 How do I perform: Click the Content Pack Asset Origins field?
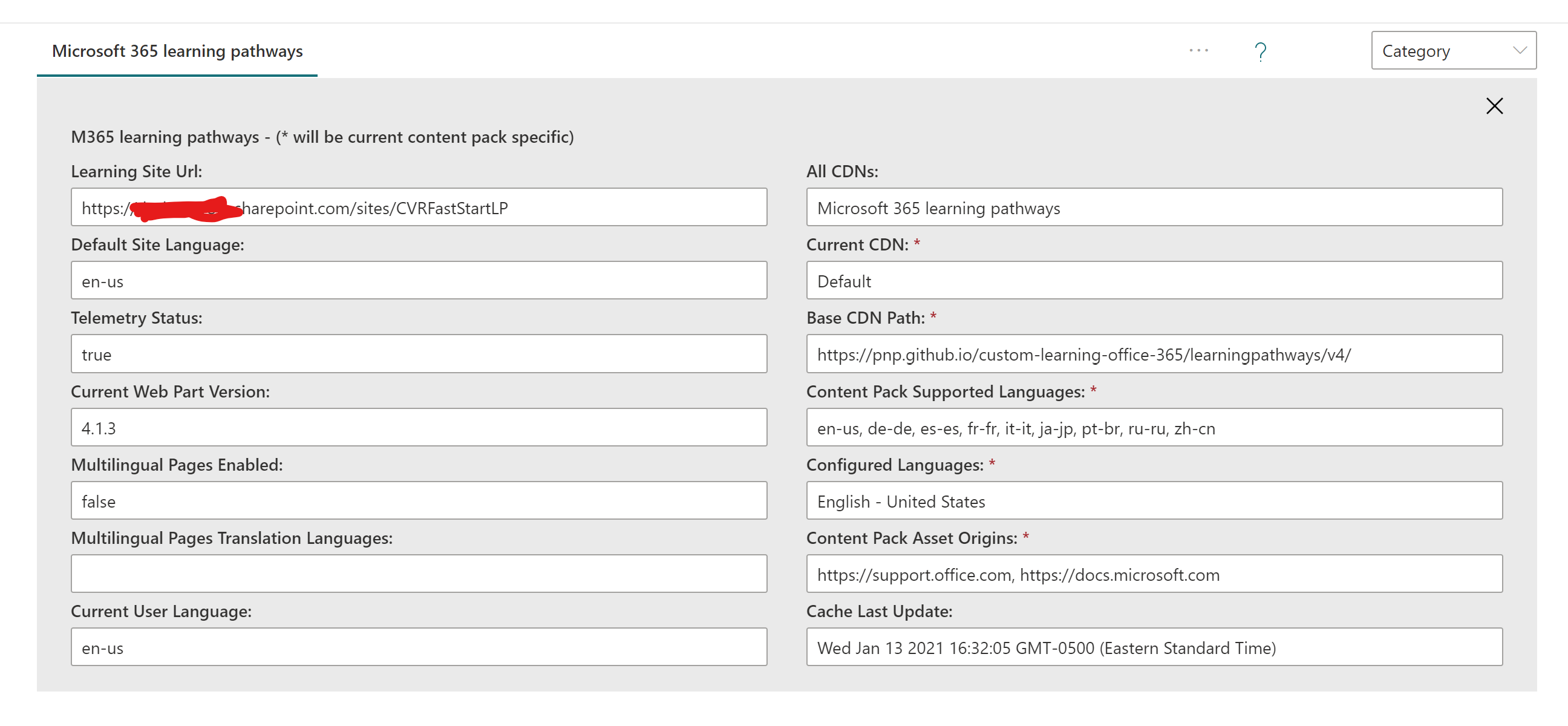pos(1155,574)
